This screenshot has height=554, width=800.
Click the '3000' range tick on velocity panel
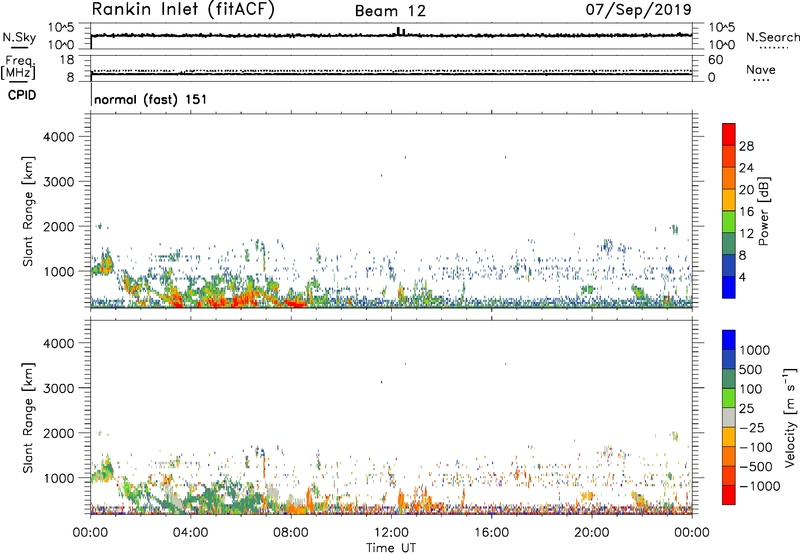tap(58, 388)
